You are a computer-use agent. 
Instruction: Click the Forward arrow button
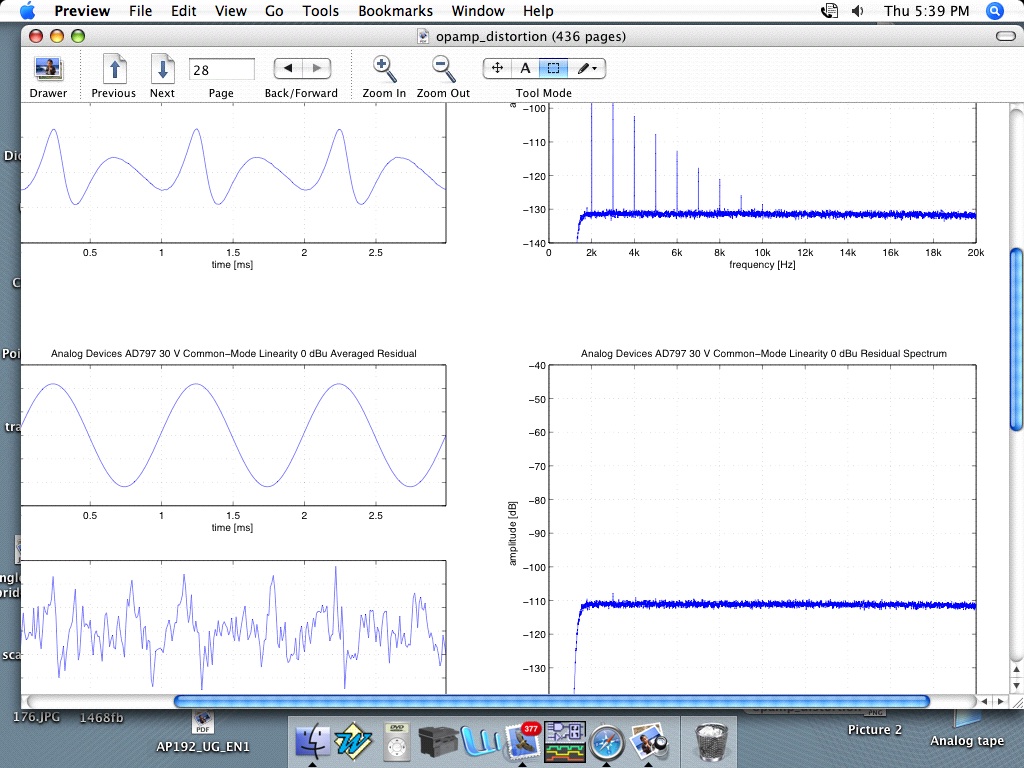point(317,68)
